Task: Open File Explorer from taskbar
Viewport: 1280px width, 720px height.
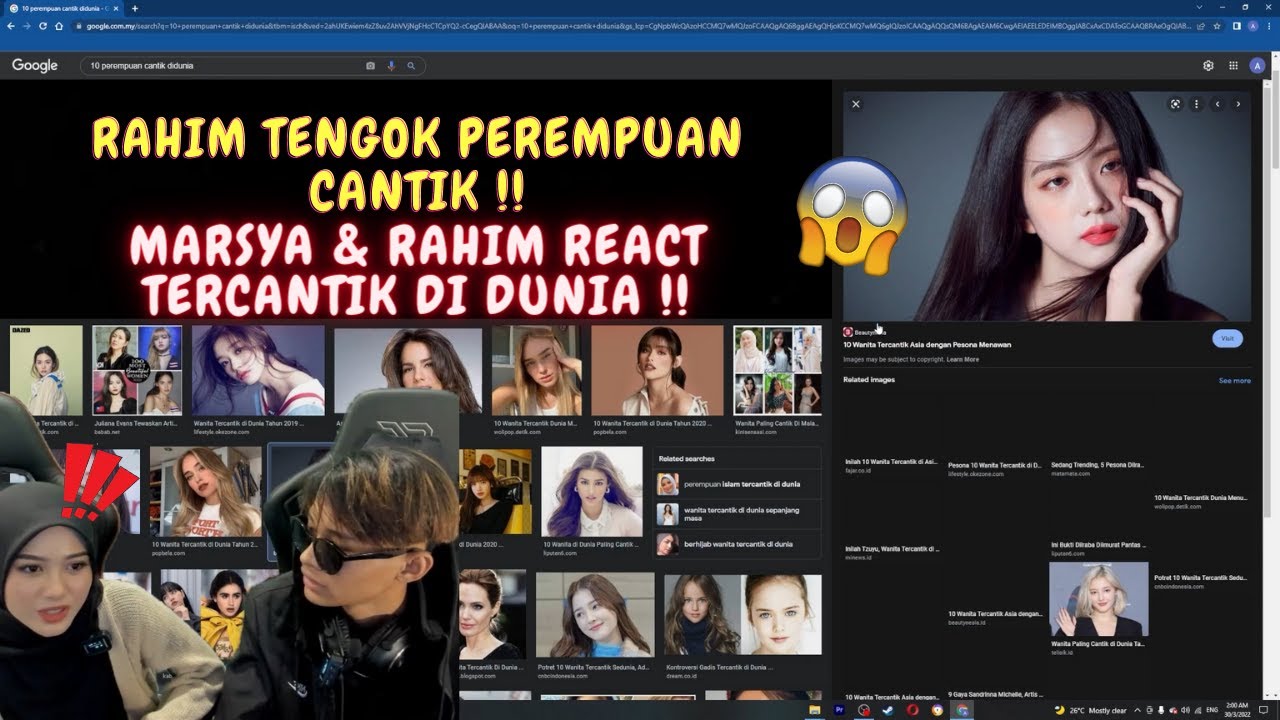Action: click(x=815, y=710)
